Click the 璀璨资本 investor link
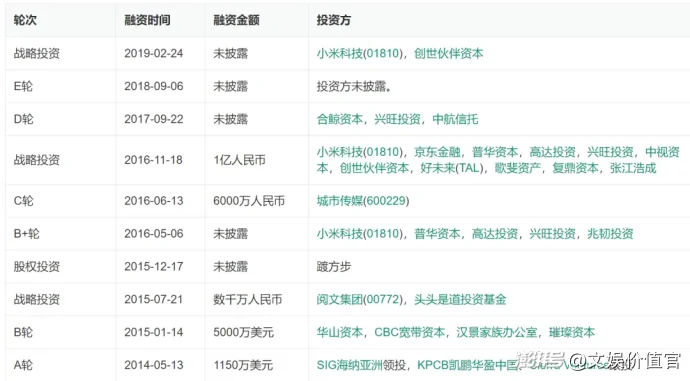 point(572,332)
